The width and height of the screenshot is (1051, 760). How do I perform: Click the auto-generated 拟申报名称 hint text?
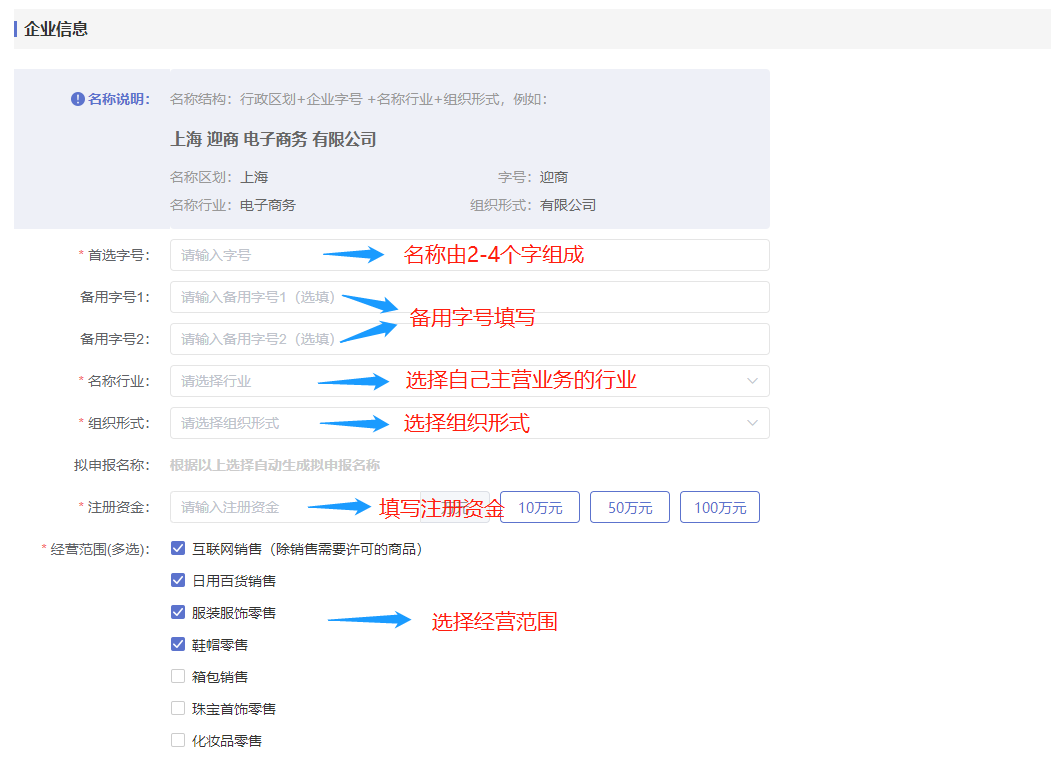point(275,465)
